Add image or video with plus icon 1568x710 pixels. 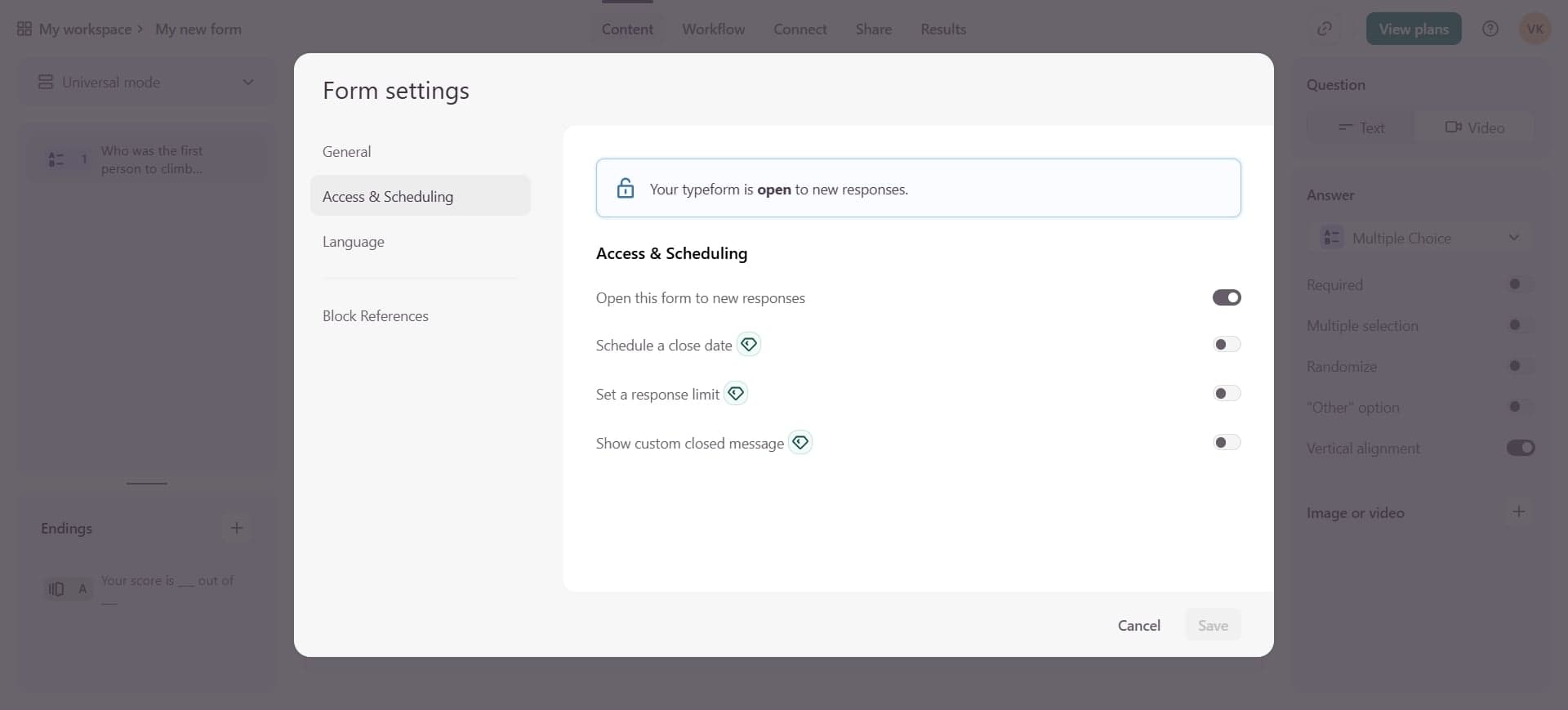tap(1519, 511)
